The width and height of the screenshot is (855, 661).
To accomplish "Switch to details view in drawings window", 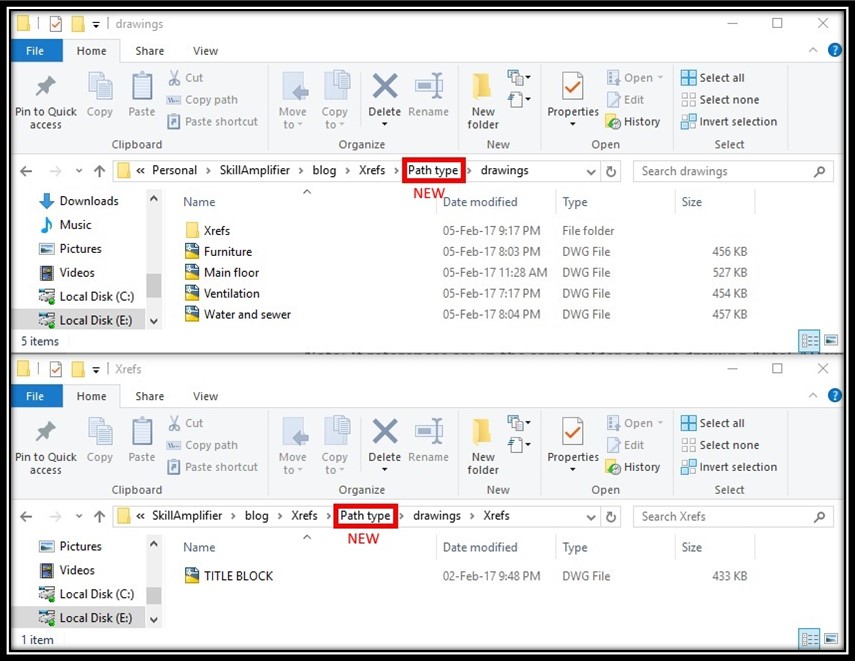I will [x=809, y=341].
